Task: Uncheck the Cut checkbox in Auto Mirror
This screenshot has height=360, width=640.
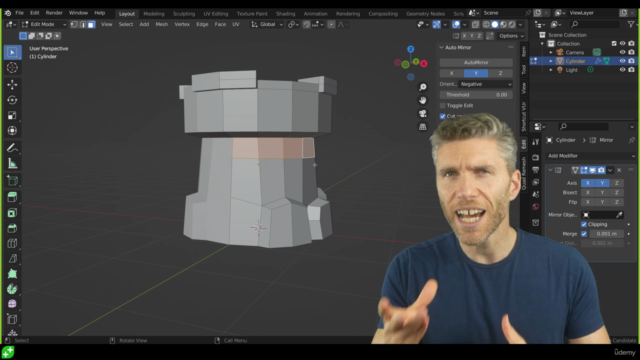Action: (443, 116)
